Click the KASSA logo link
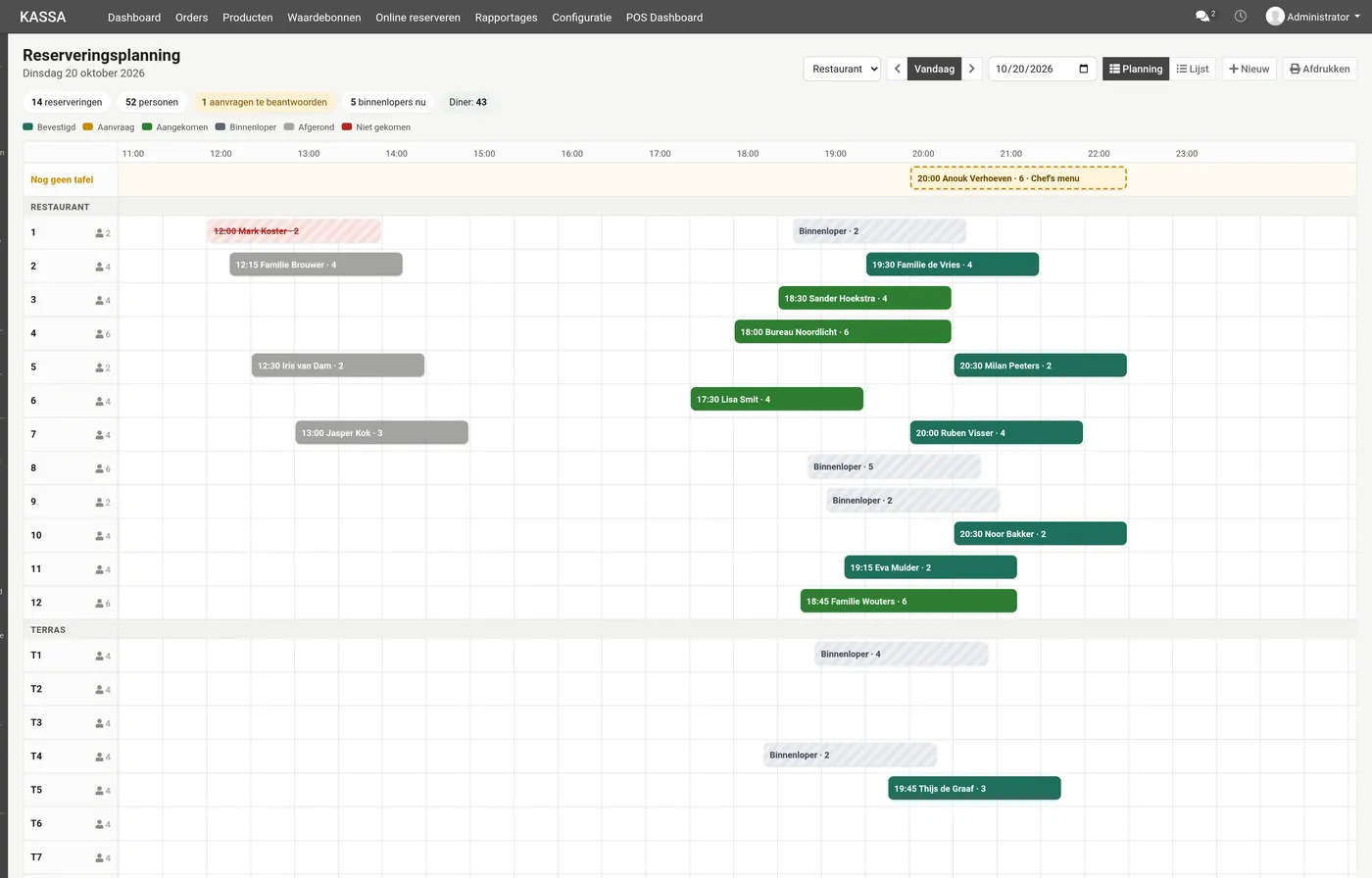 click(43, 17)
